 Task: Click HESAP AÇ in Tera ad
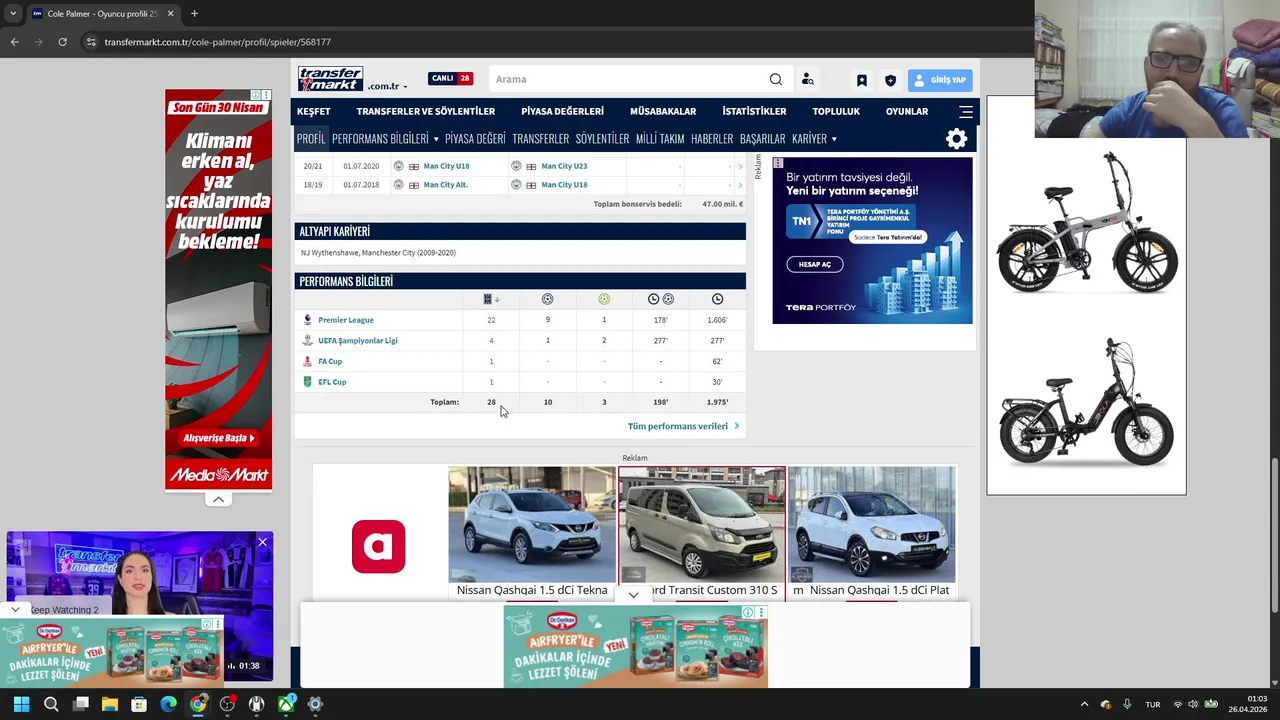click(815, 264)
